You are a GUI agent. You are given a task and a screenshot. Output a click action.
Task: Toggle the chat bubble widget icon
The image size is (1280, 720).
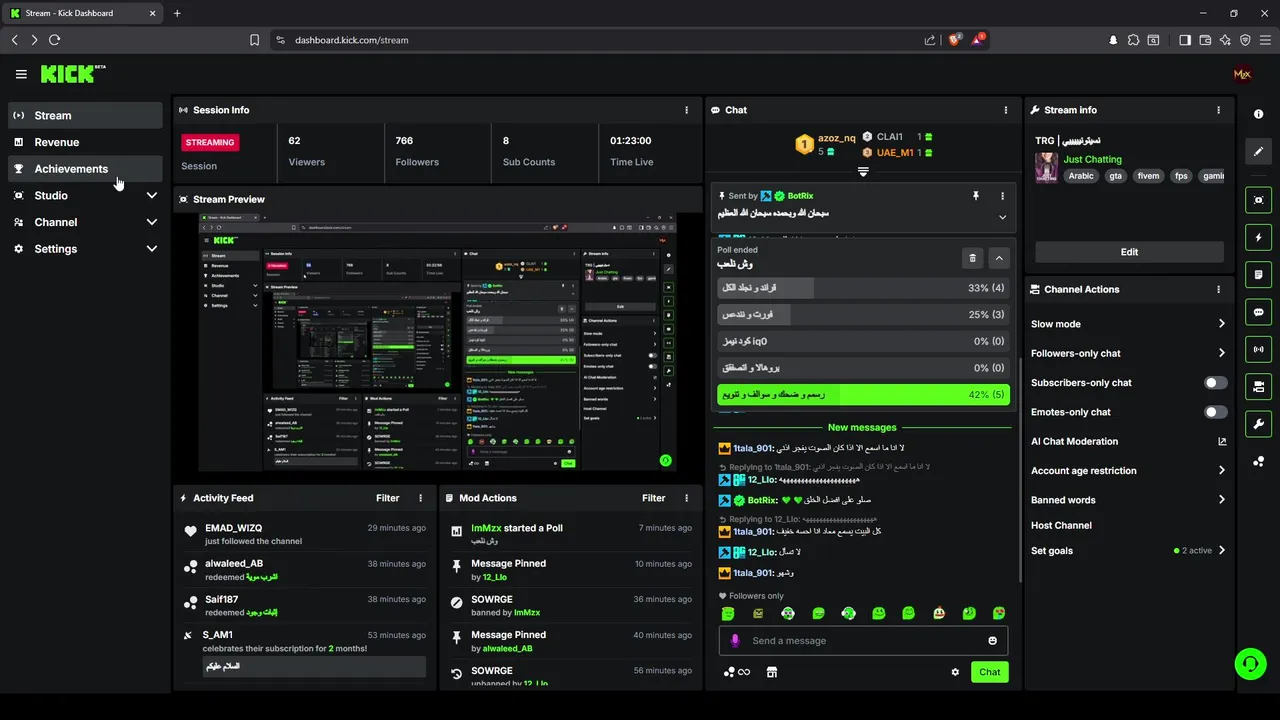point(1258,312)
